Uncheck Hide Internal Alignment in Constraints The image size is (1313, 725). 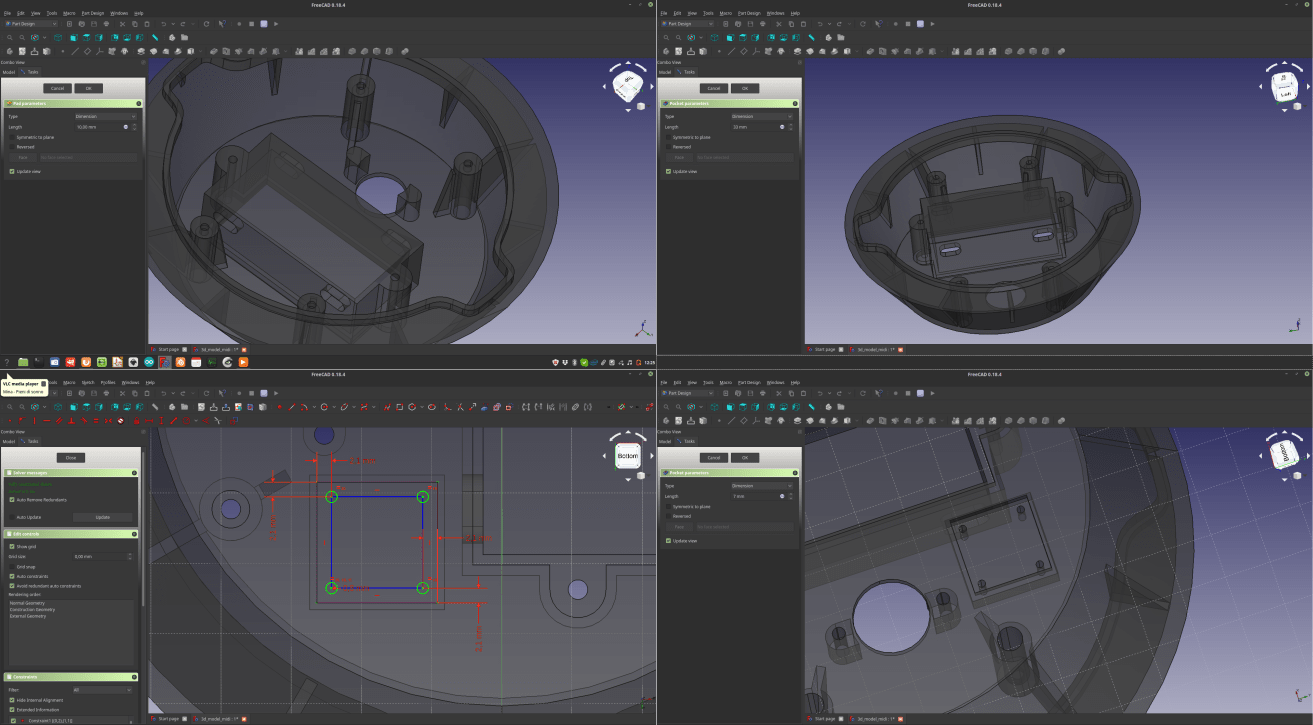click(x=12, y=700)
